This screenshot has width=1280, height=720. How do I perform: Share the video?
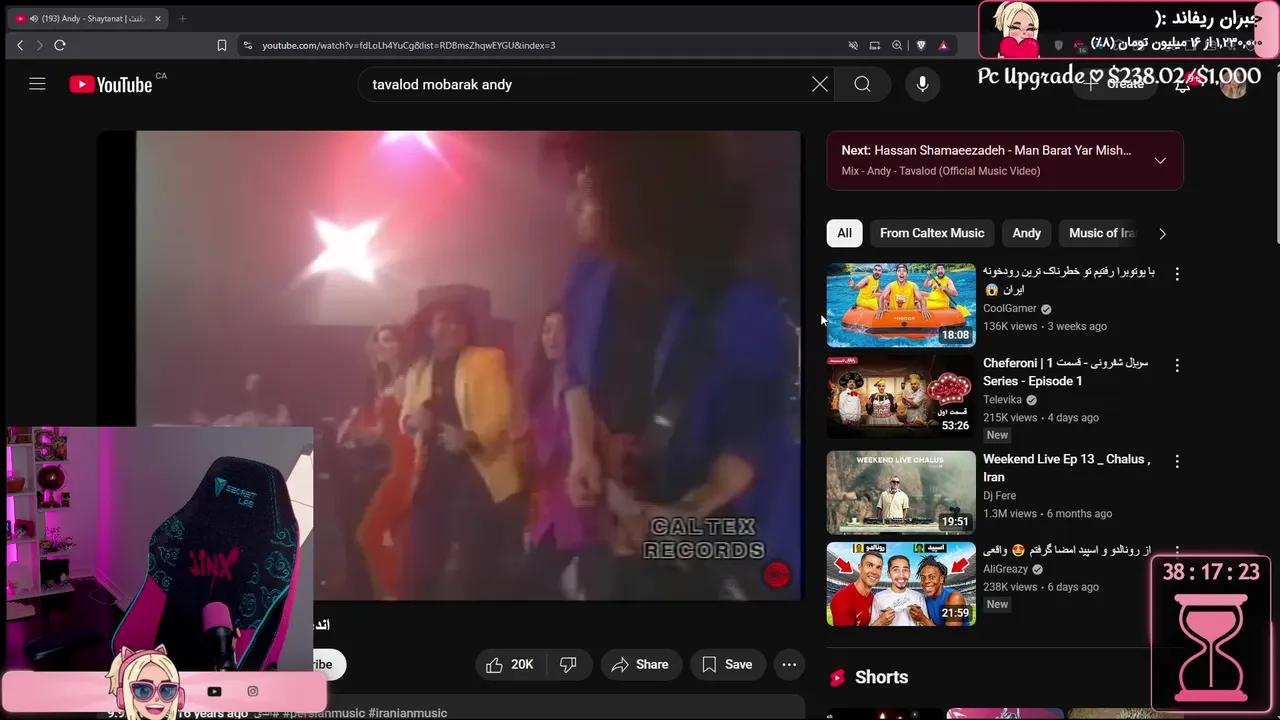[640, 664]
